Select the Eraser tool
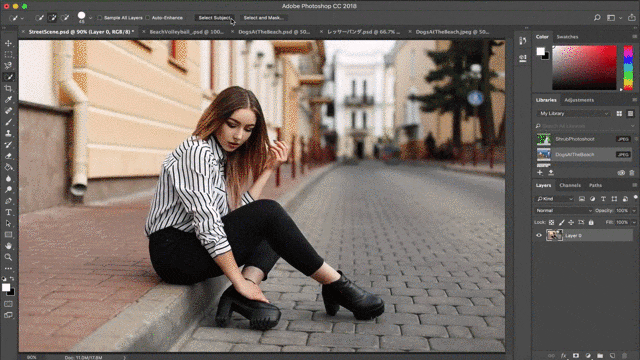The height and width of the screenshot is (360, 640). [x=8, y=156]
